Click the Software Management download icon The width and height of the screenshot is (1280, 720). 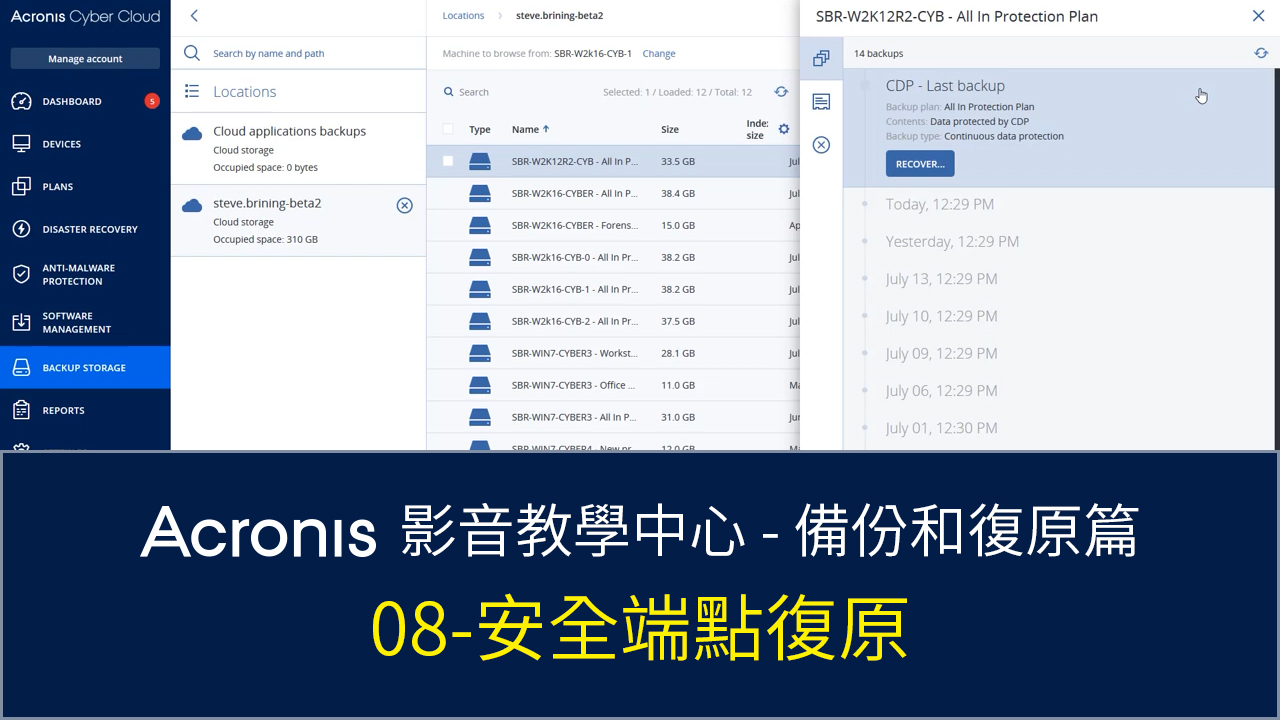pyautogui.click(x=21, y=322)
